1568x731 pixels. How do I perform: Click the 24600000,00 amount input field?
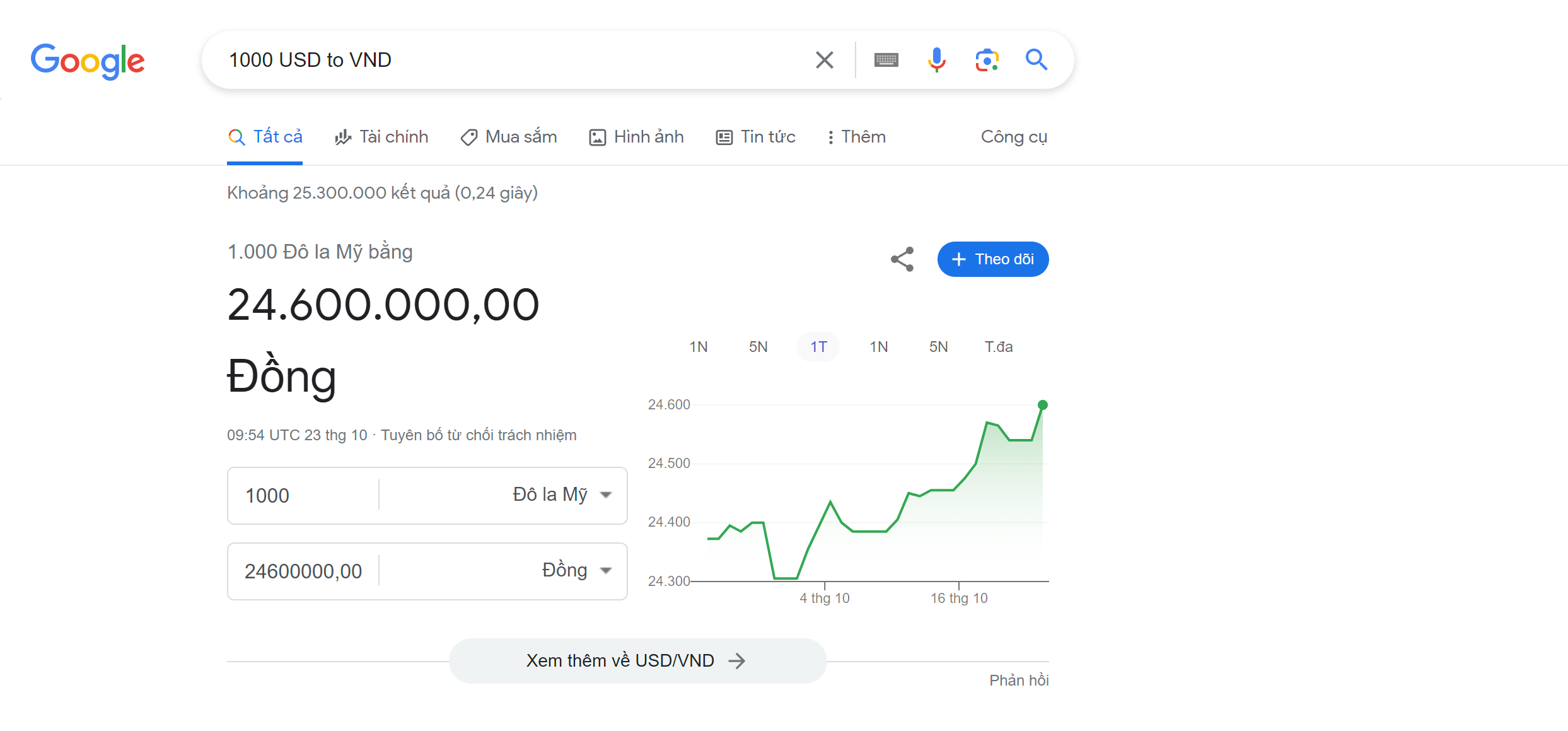point(303,571)
